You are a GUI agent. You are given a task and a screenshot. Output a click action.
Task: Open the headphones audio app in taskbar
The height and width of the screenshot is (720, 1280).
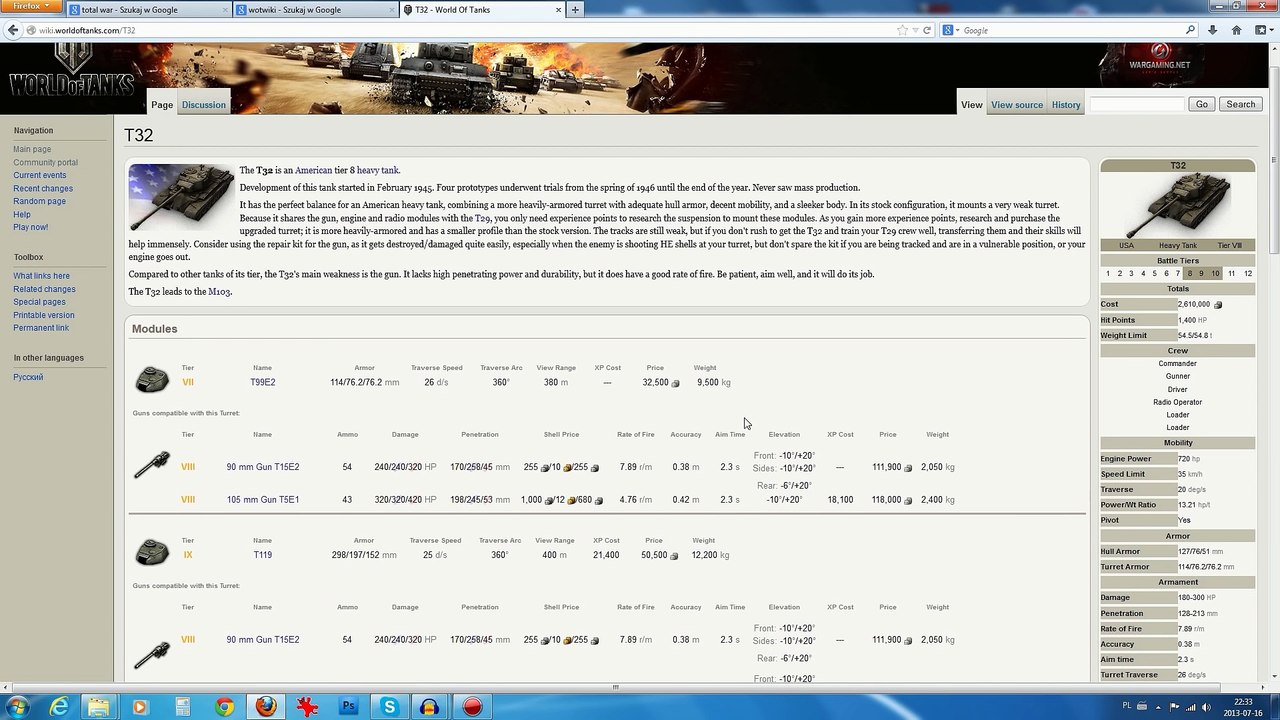[x=430, y=707]
